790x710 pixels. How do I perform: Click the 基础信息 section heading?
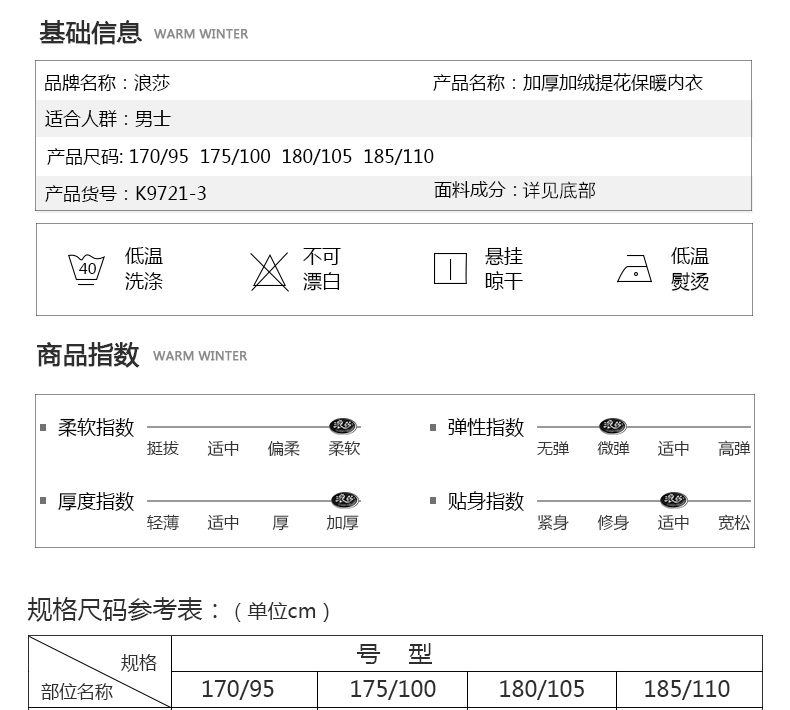click(x=90, y=33)
